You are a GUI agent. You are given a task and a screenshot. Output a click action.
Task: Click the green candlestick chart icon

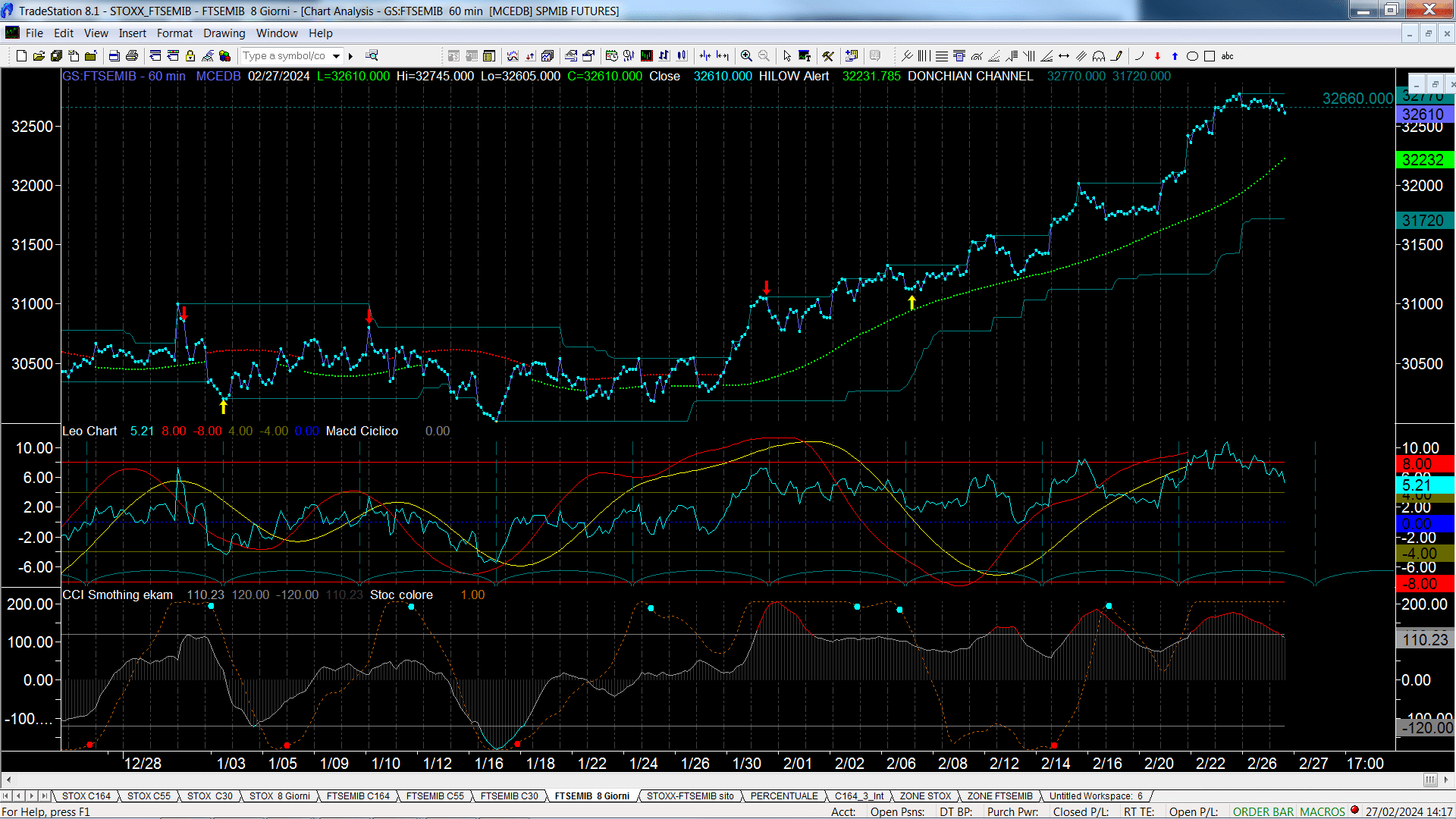pos(647,56)
